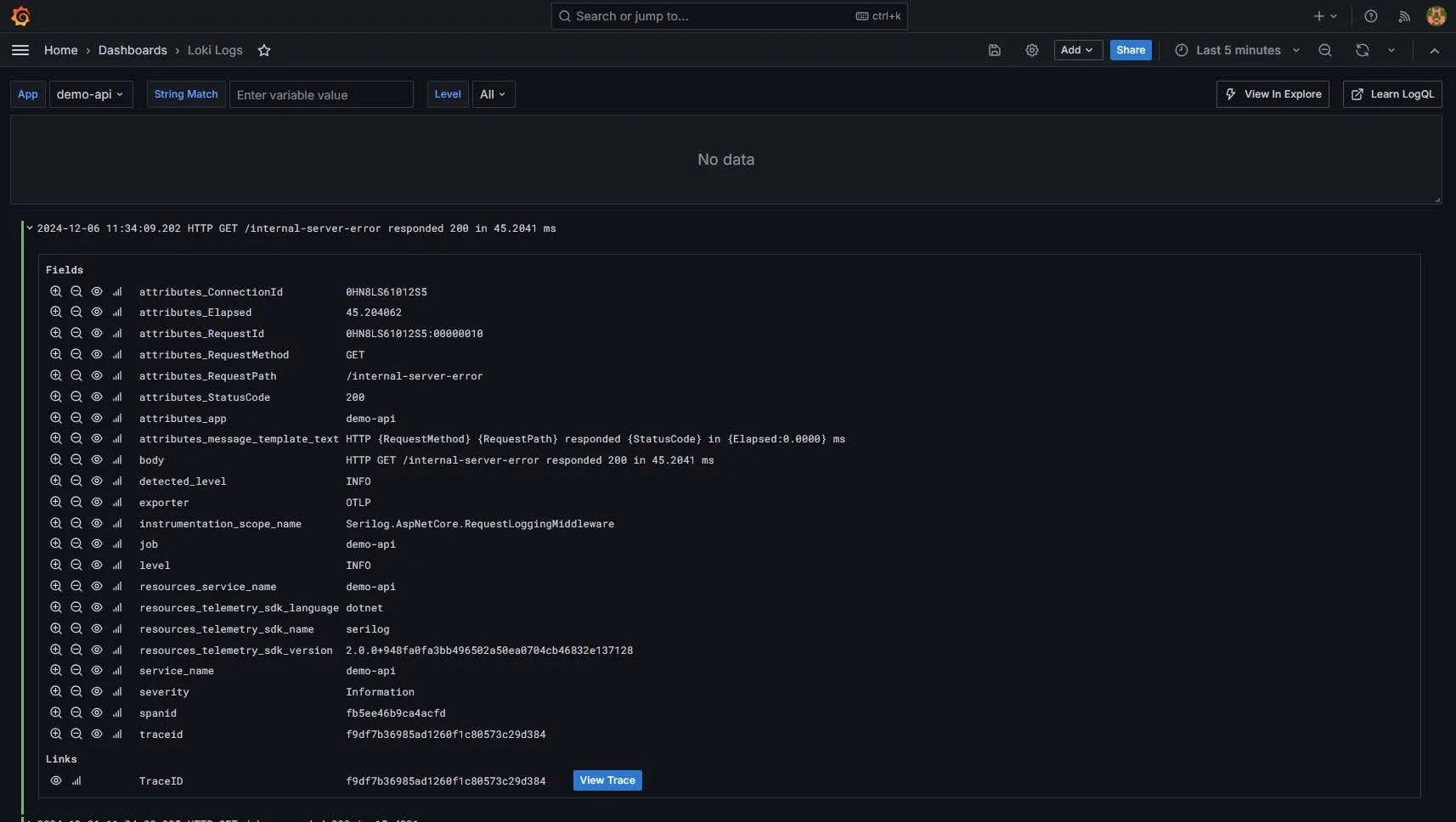
Task: Open the Grafana home logo
Action: tap(20, 16)
